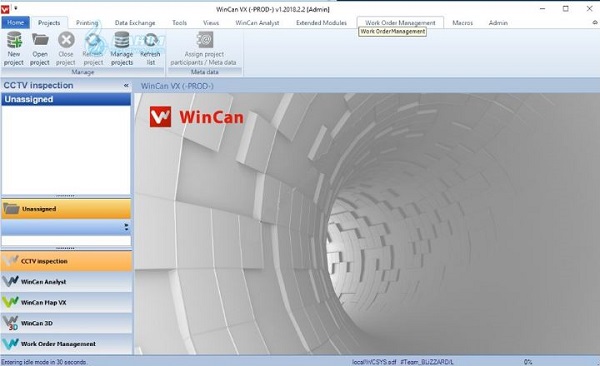Image resolution: width=600 pixels, height=366 pixels.
Task: Maximize the WinCan VX window
Action: tap(566, 9)
